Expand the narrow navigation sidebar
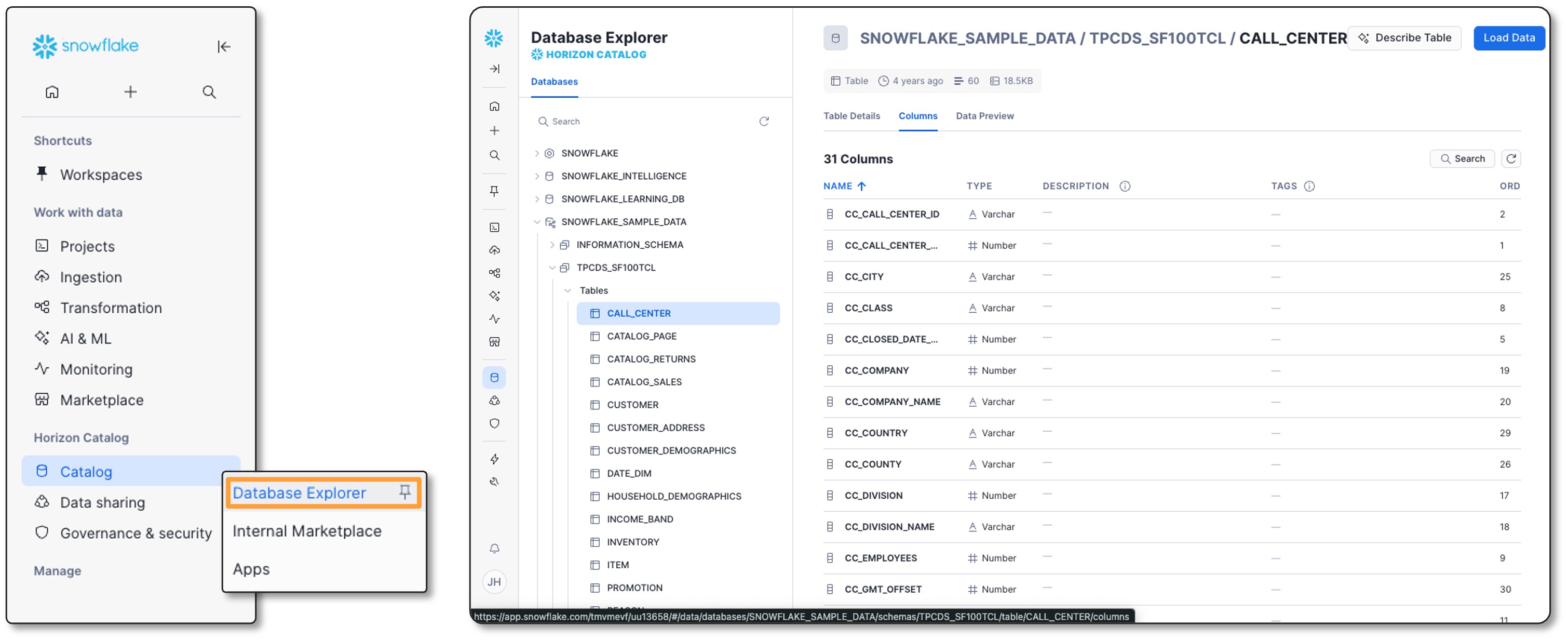Image resolution: width=1568 pixels, height=640 pixels. [x=494, y=69]
